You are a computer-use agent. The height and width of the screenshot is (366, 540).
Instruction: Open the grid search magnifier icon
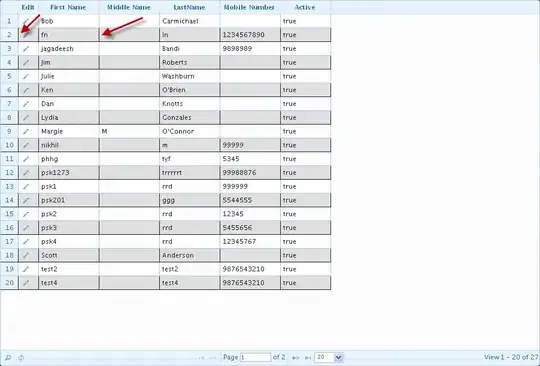click(8, 358)
